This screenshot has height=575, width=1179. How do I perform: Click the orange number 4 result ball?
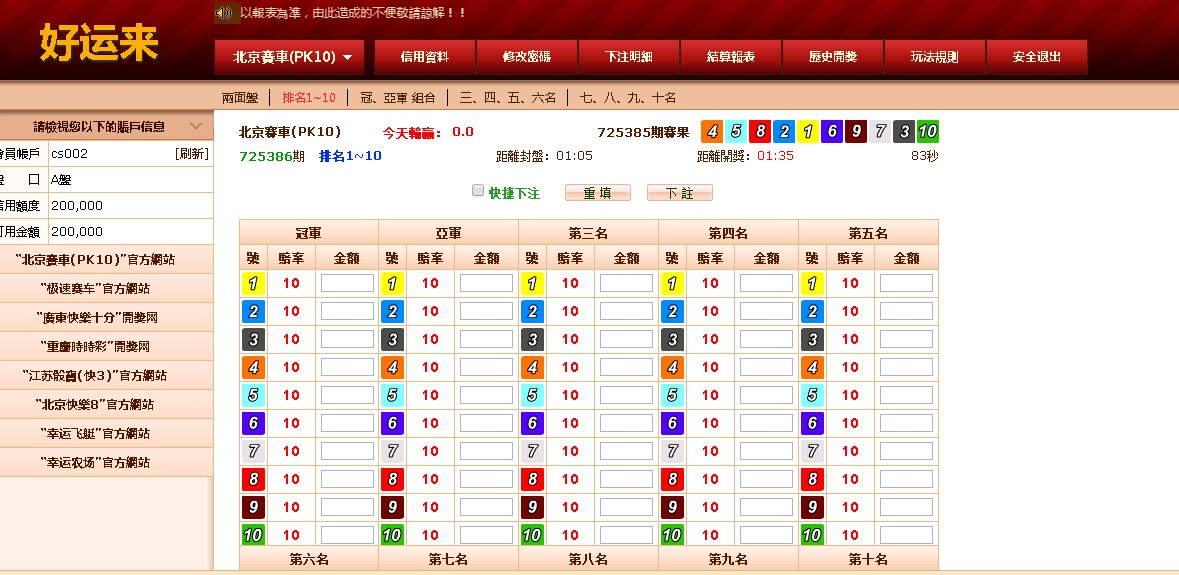coord(711,132)
